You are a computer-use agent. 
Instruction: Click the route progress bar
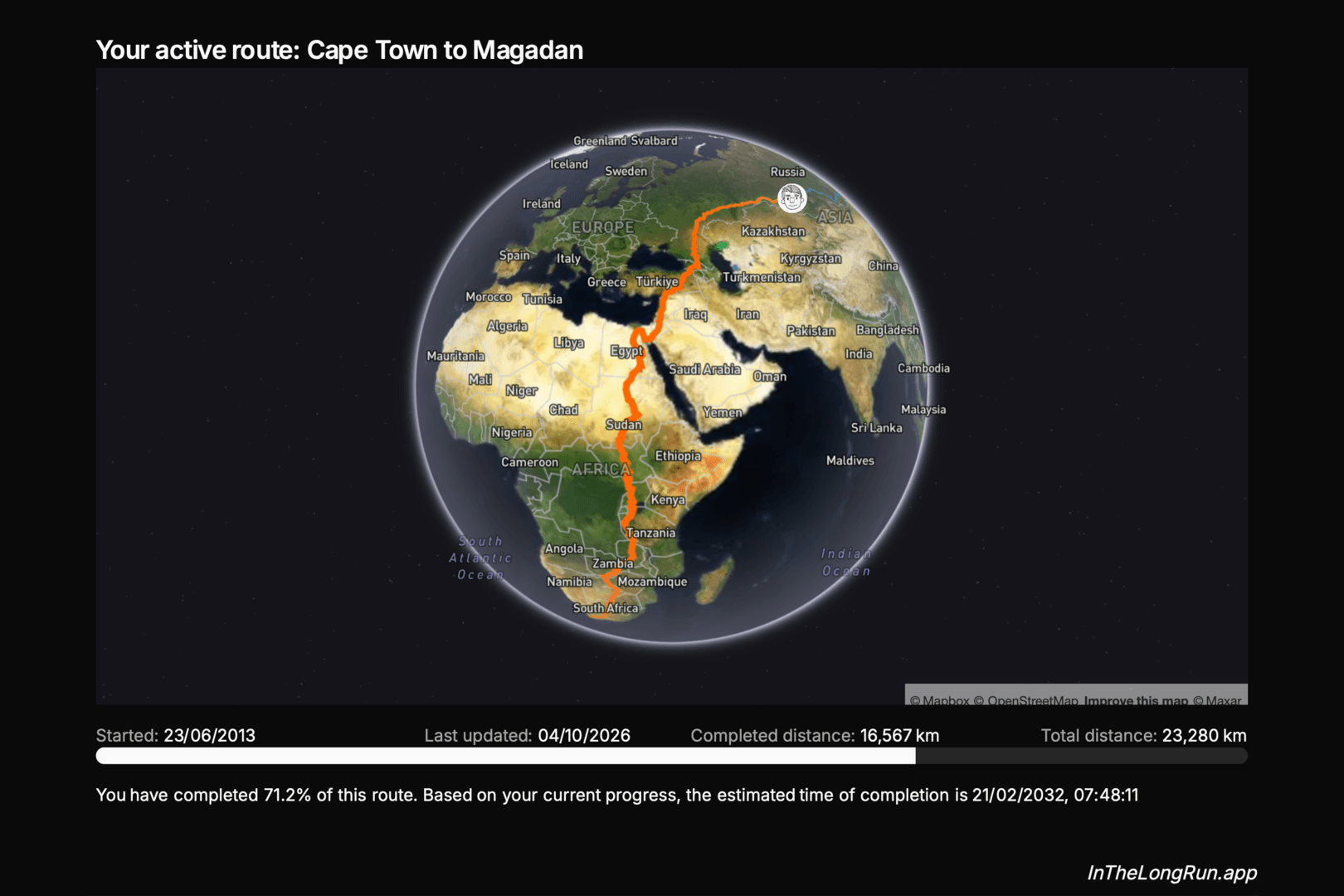(671, 756)
